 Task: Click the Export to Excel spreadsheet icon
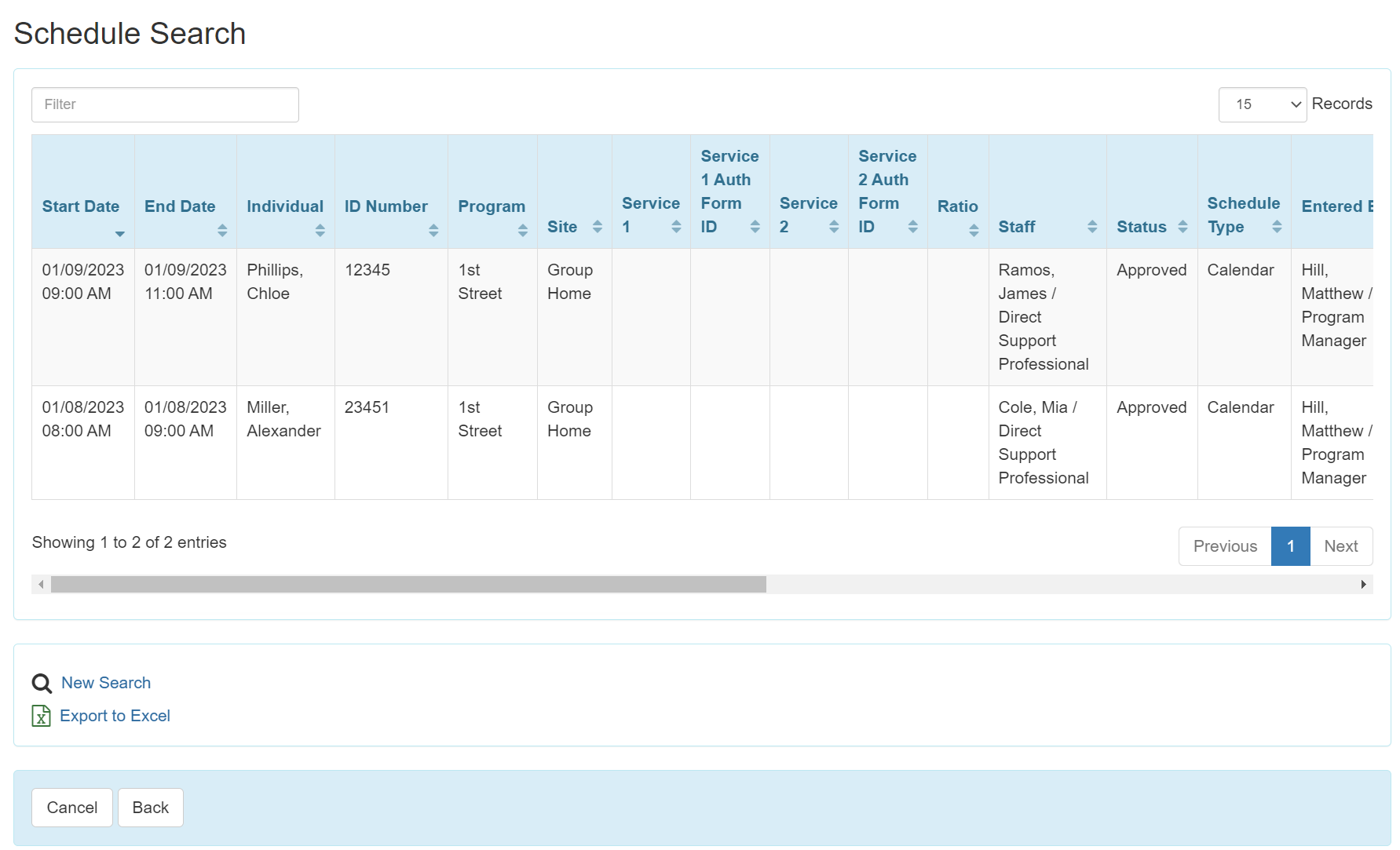[40, 716]
